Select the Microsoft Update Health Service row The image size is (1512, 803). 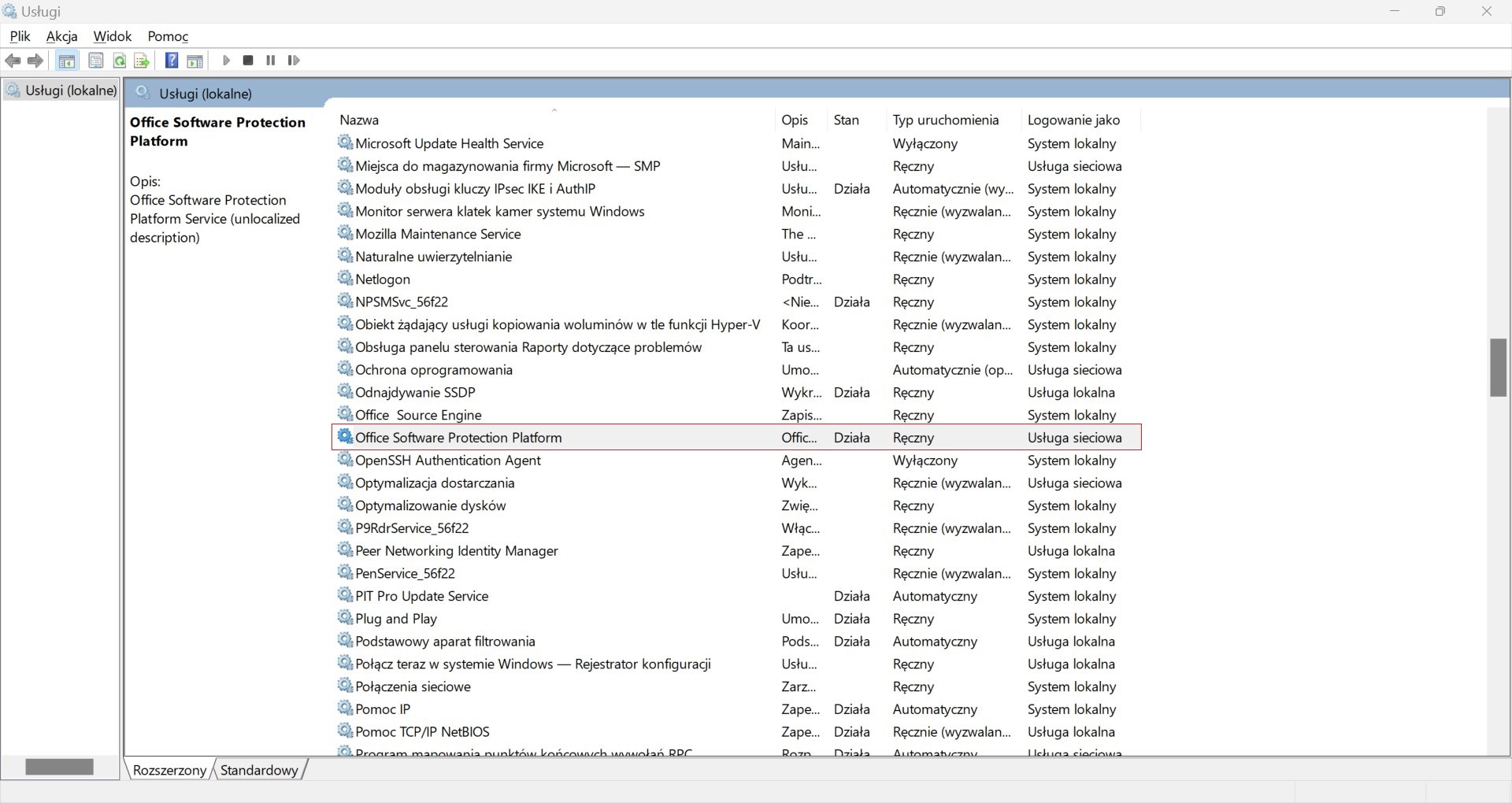point(736,143)
